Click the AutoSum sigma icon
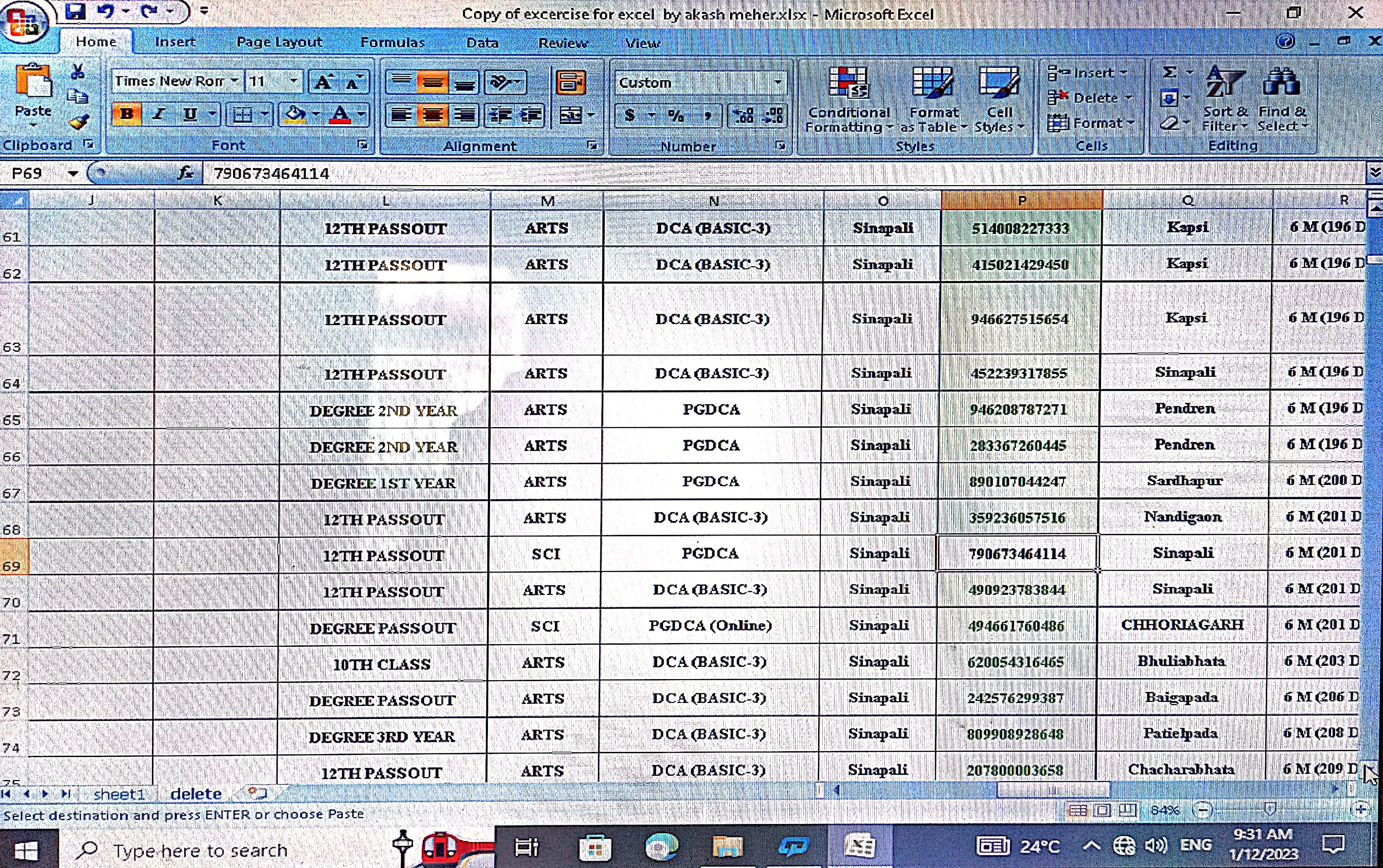Viewport: 1383px width, 868px height. coord(1169,72)
